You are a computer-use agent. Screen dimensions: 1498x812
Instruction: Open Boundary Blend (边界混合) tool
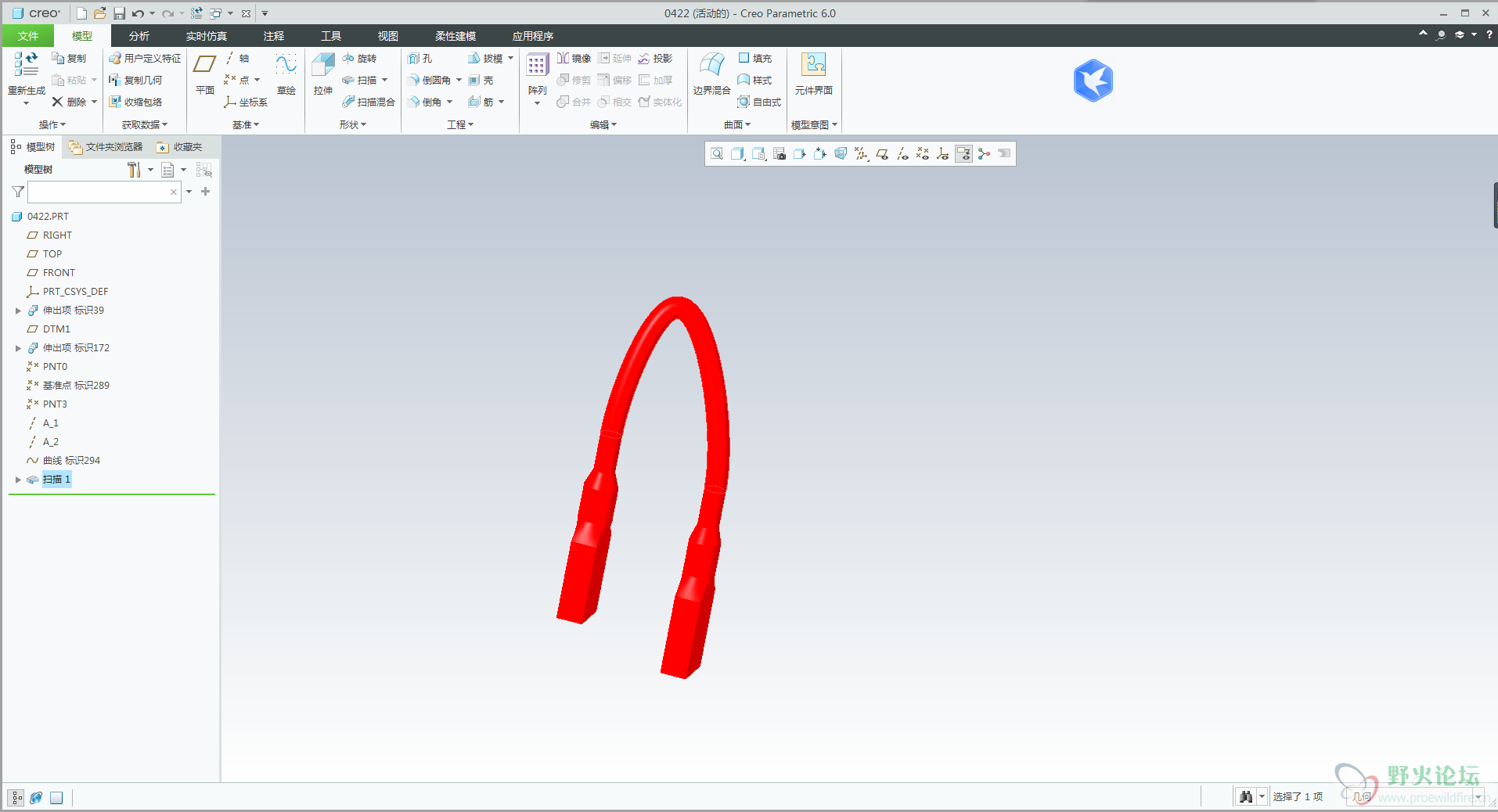(711, 74)
